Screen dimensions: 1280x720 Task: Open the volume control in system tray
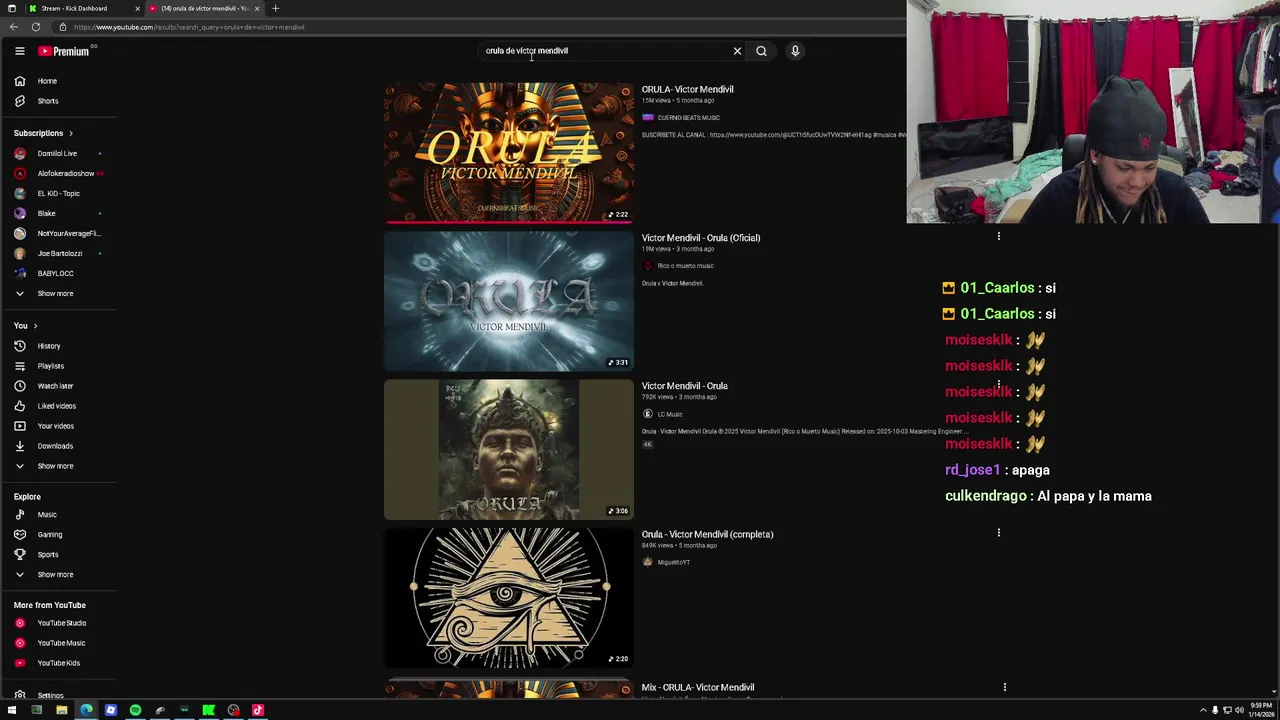pos(1239,710)
